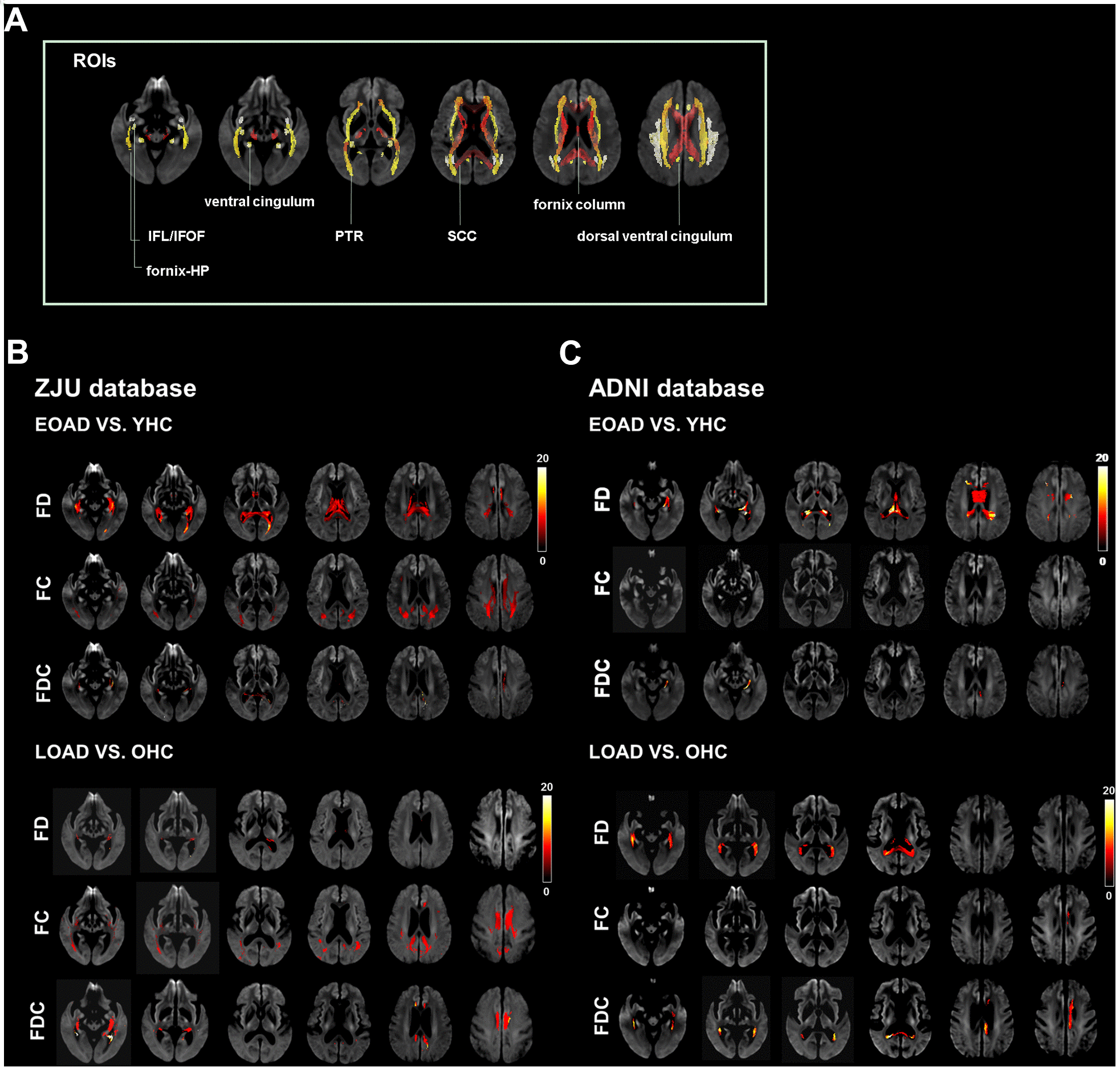Click ADNI EOAD FD slice with red square
The height and width of the screenshot is (1071, 1120).
pyautogui.click(x=979, y=502)
